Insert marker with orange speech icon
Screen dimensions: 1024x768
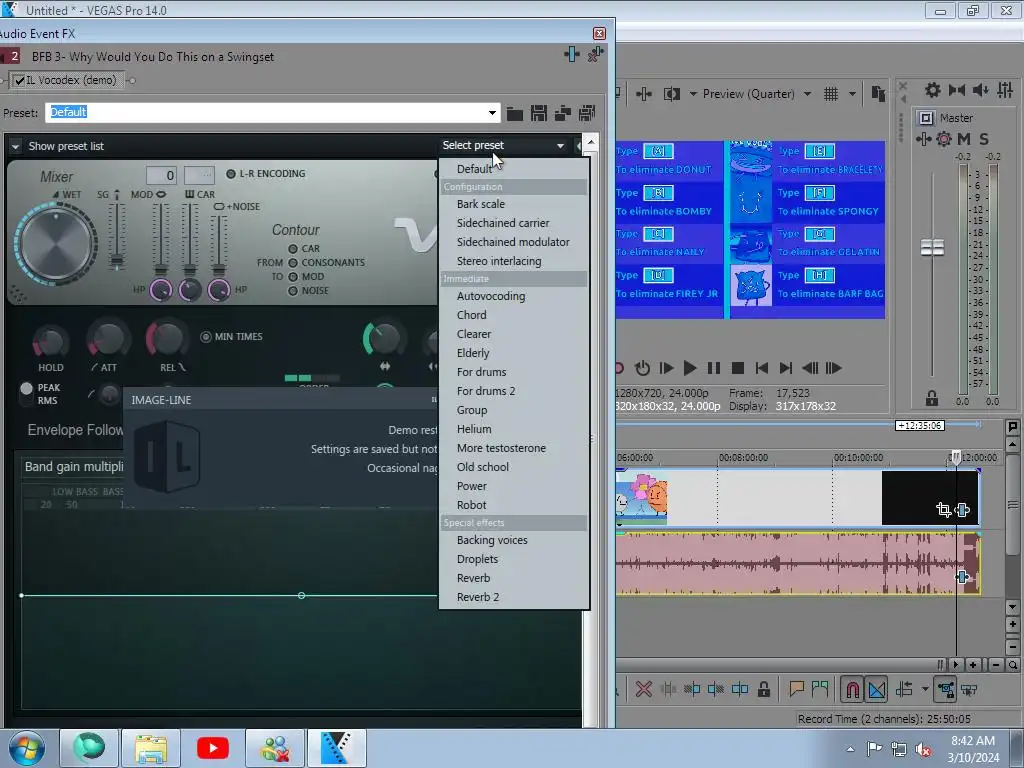[796, 688]
